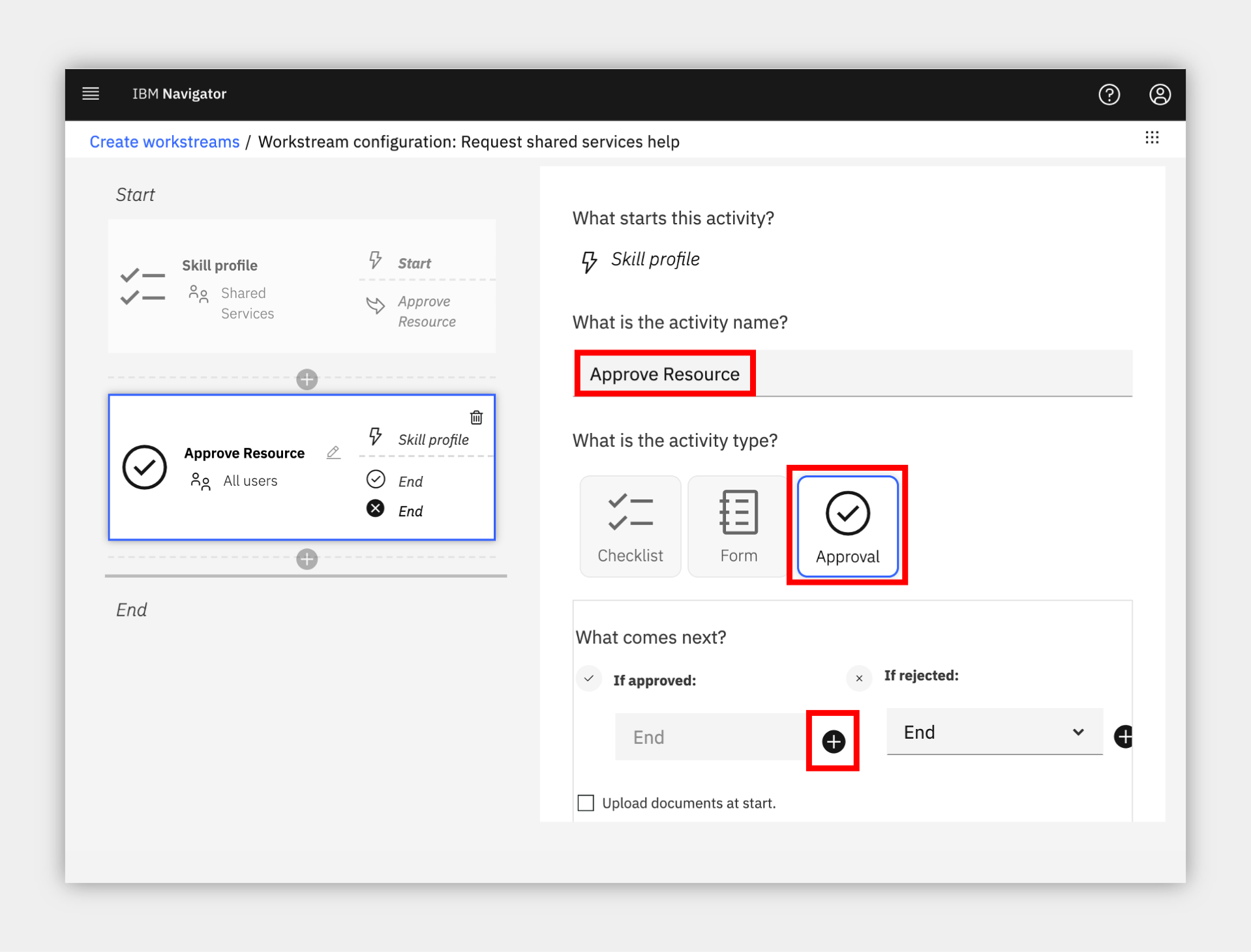Add activity via plus below Approve Resource card
The image size is (1251, 952).
[307, 559]
